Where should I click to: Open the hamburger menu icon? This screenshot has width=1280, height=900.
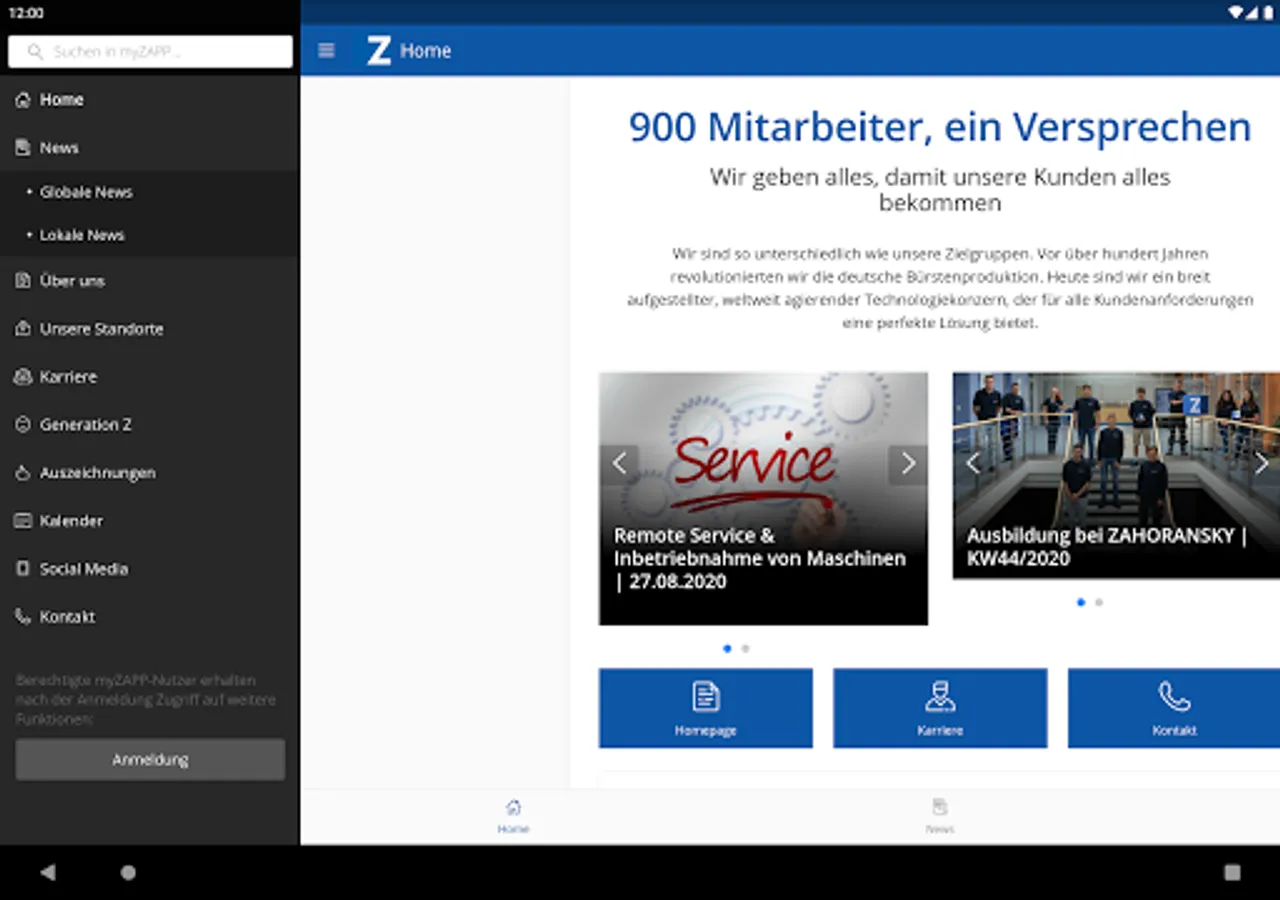(x=326, y=50)
